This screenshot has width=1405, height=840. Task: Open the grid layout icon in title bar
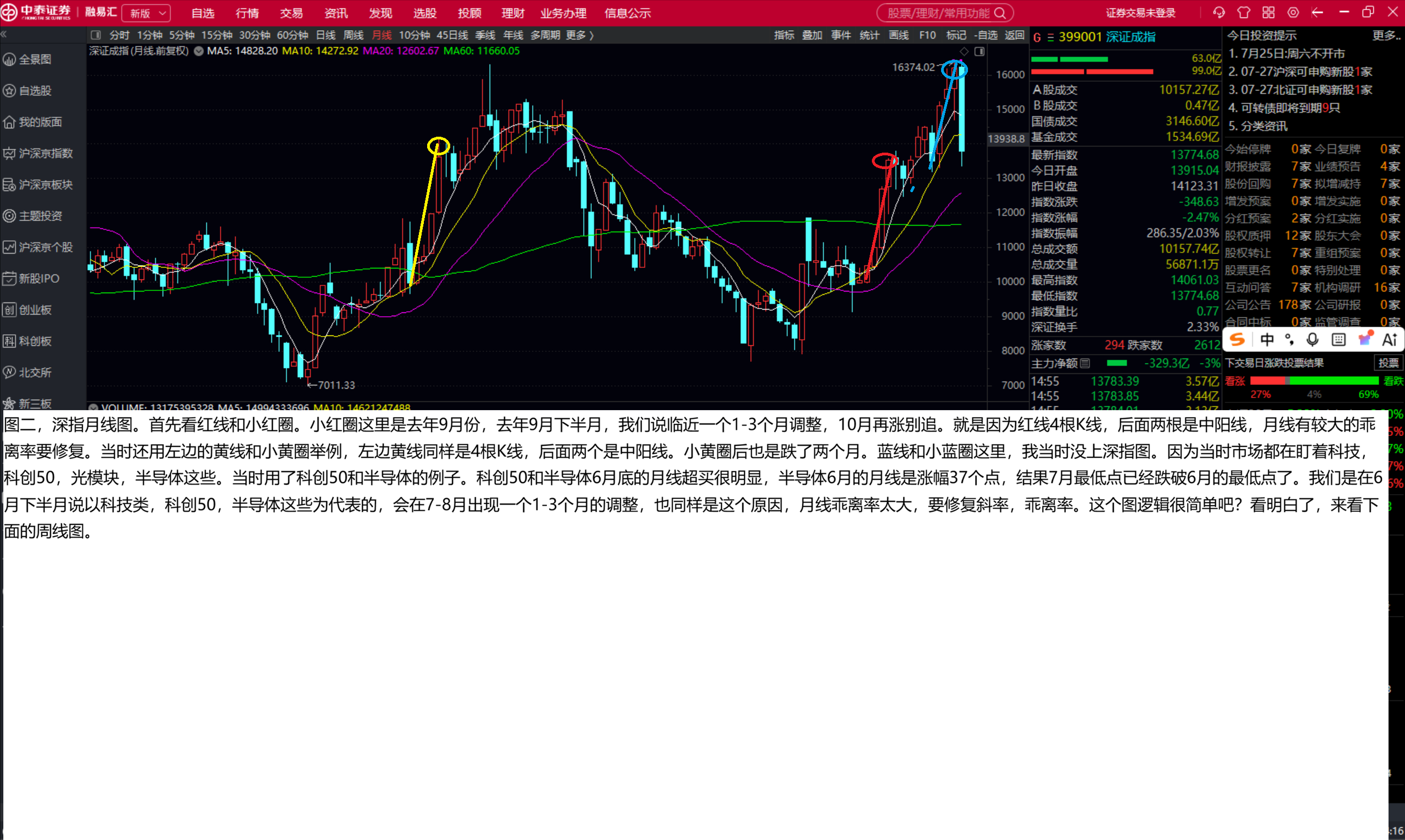pyautogui.click(x=1269, y=13)
